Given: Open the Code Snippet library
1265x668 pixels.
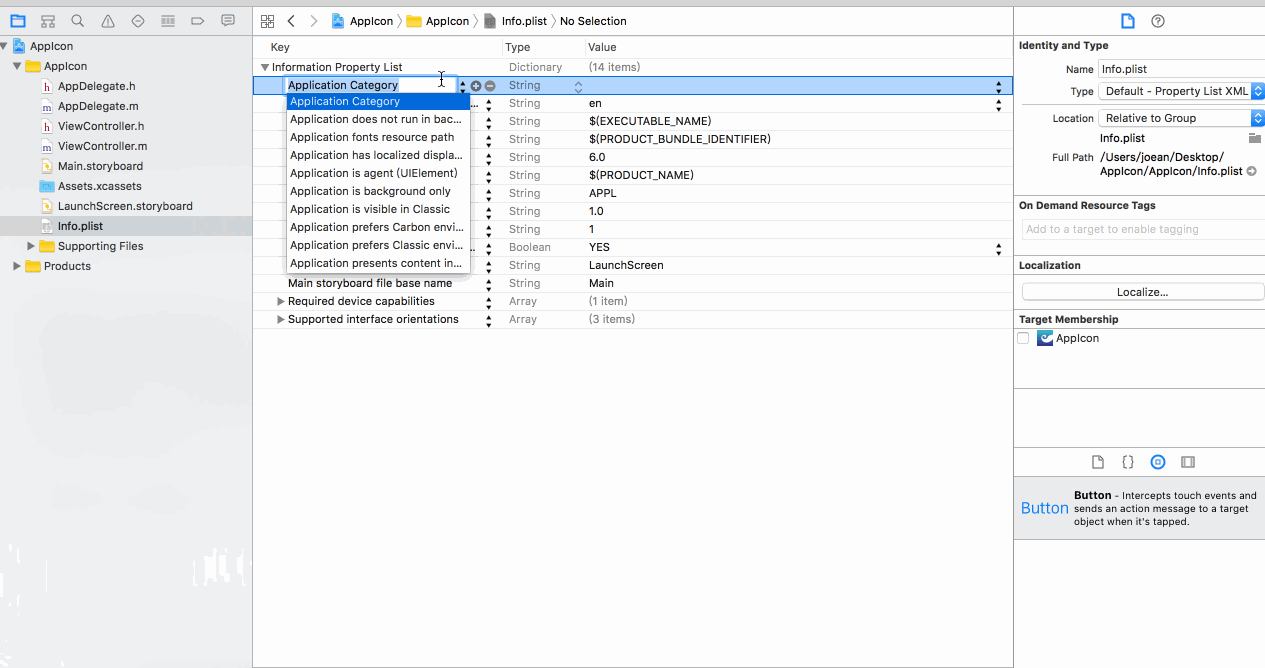Looking at the screenshot, I should (x=1127, y=461).
